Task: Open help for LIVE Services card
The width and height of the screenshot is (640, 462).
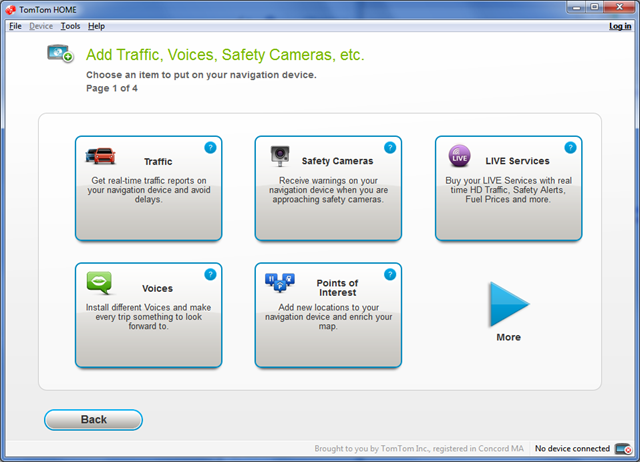Action: click(x=570, y=148)
